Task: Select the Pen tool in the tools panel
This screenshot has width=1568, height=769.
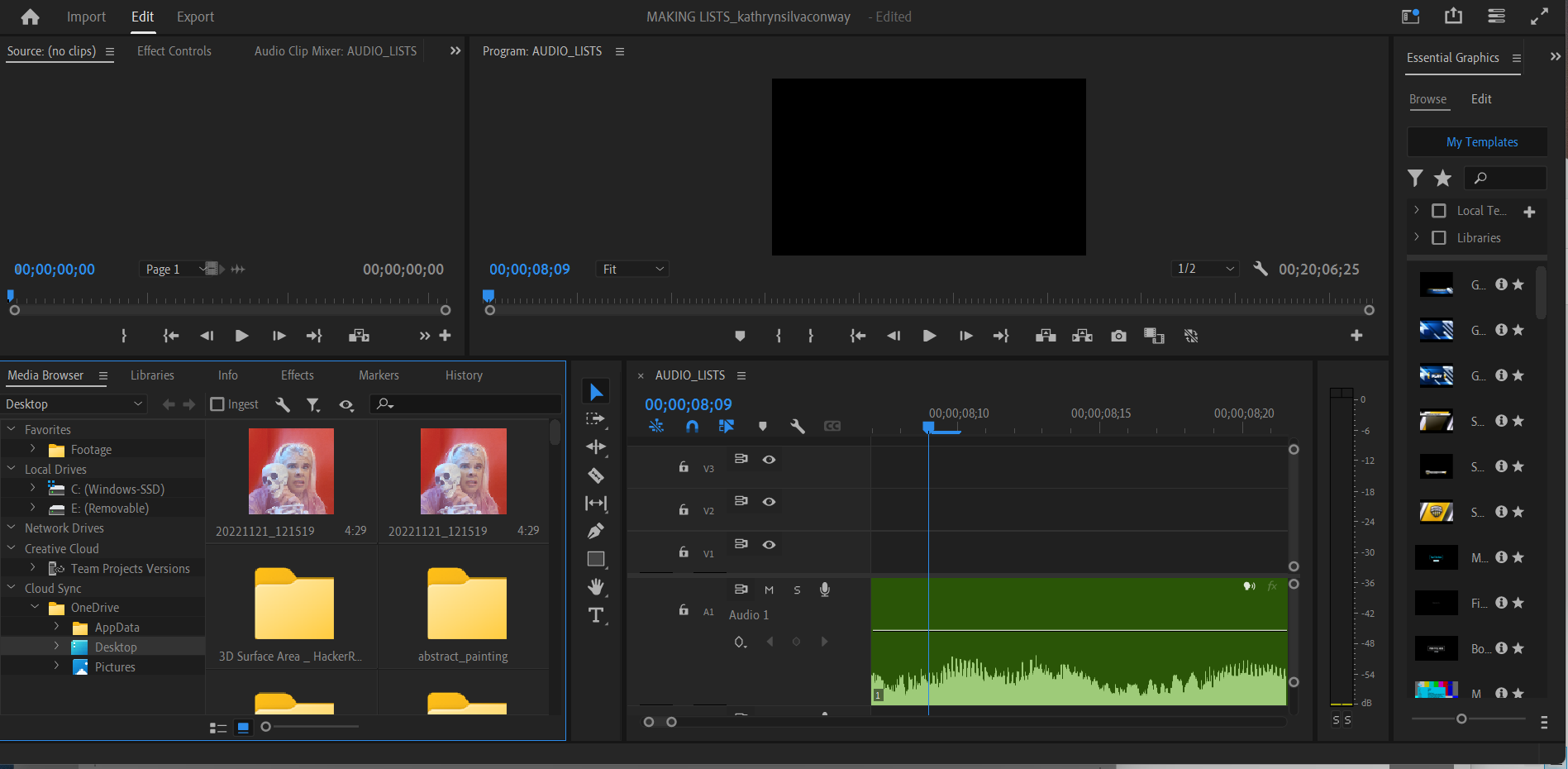Action: click(595, 531)
